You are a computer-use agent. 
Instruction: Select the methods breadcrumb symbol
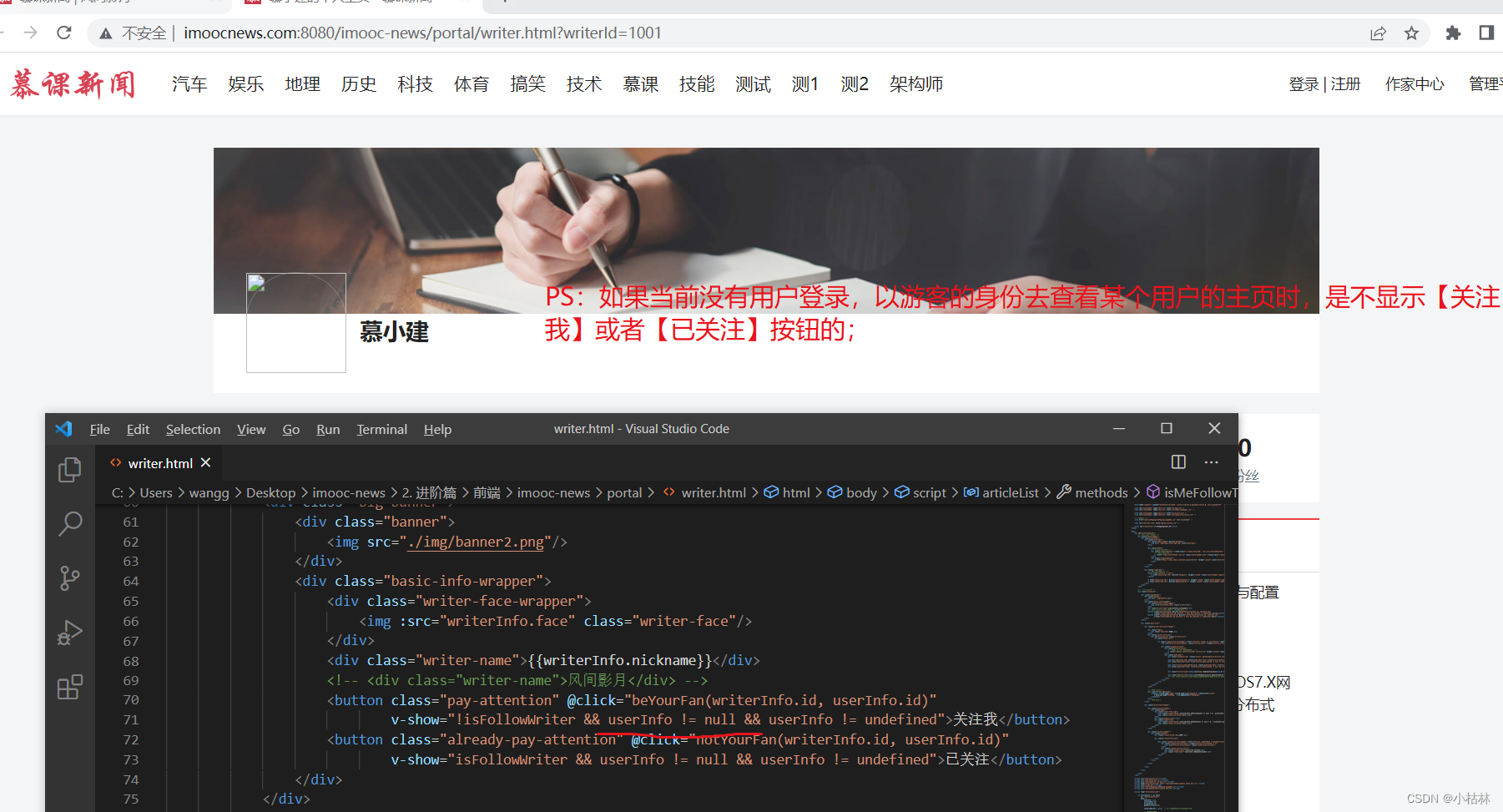coord(1092,493)
